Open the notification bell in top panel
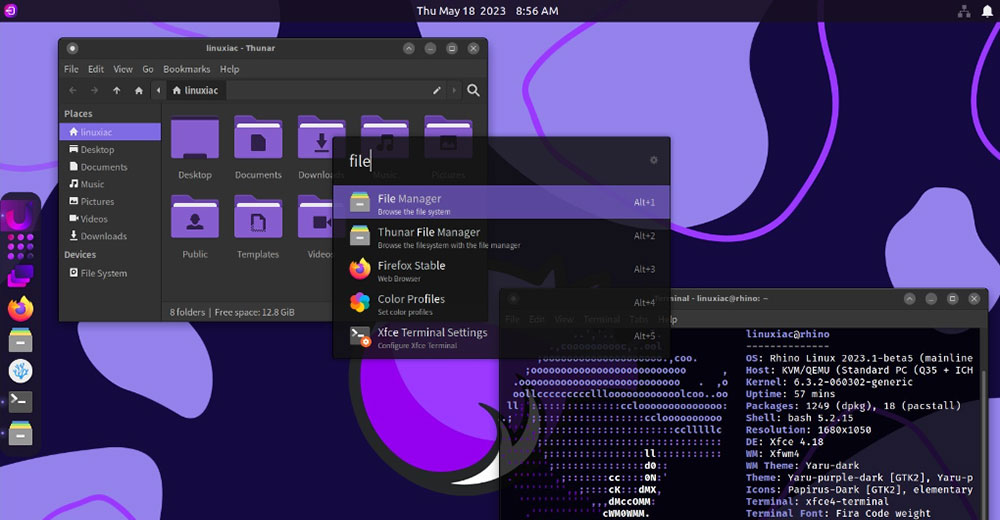1000x520 pixels. [987, 11]
